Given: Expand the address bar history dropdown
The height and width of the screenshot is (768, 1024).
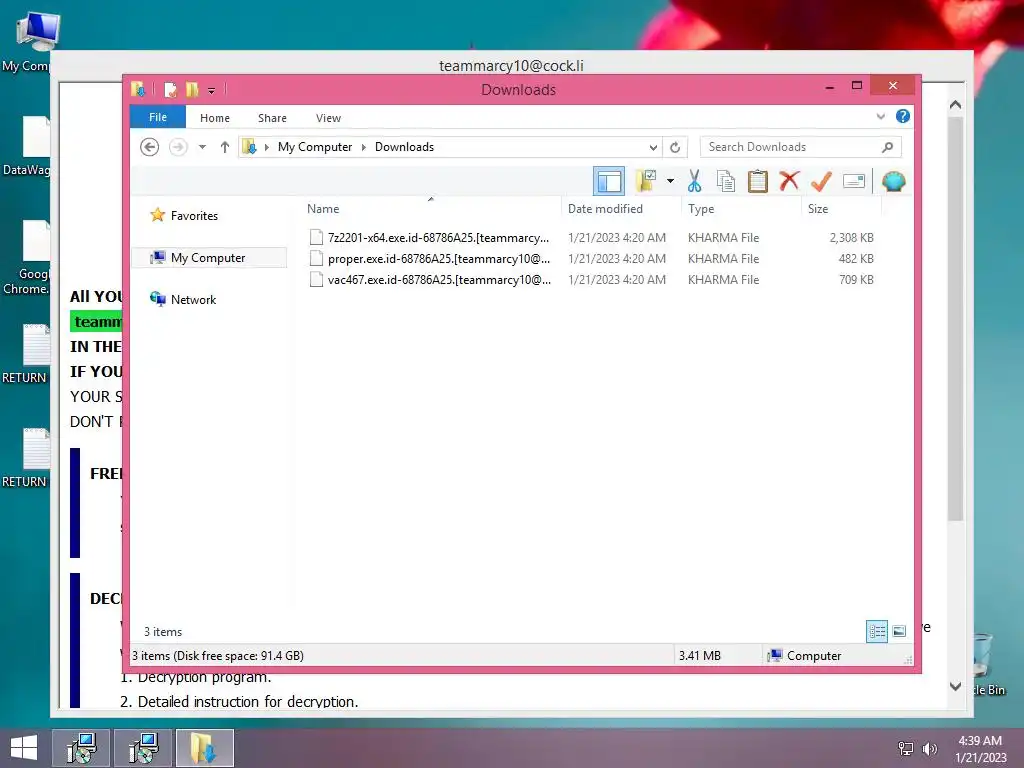Looking at the screenshot, I should [x=652, y=147].
